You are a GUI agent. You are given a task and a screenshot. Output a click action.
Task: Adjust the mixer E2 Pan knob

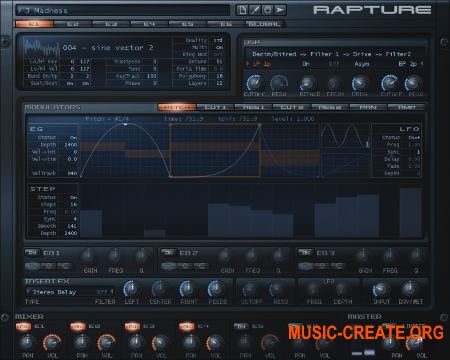(81, 342)
